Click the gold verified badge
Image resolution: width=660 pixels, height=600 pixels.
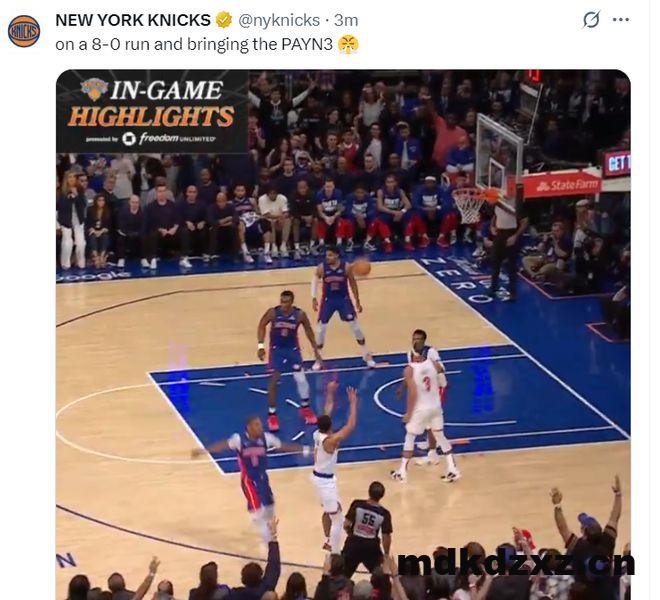pos(224,20)
